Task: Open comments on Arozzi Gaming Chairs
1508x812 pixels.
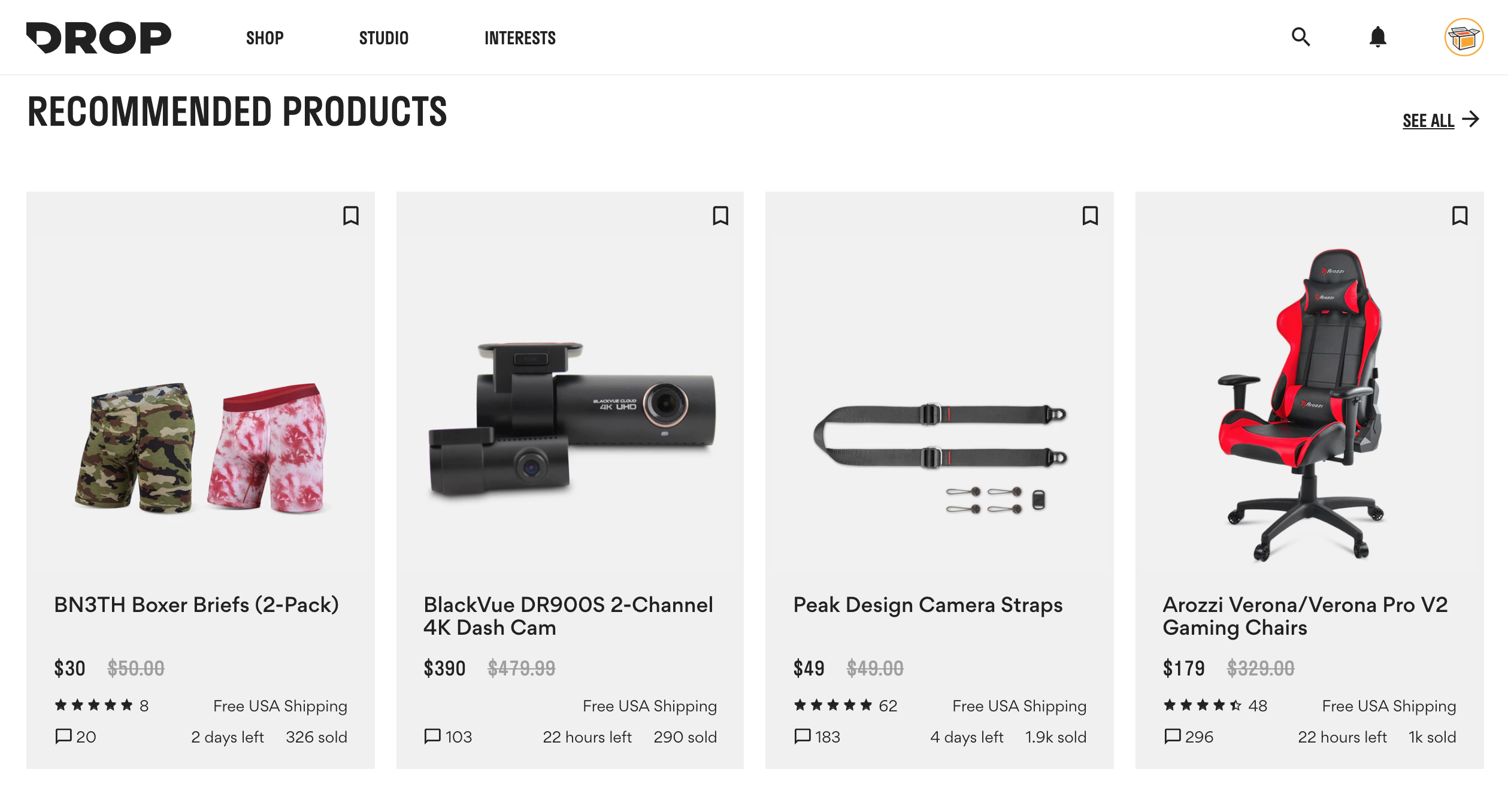Action: [x=1188, y=737]
